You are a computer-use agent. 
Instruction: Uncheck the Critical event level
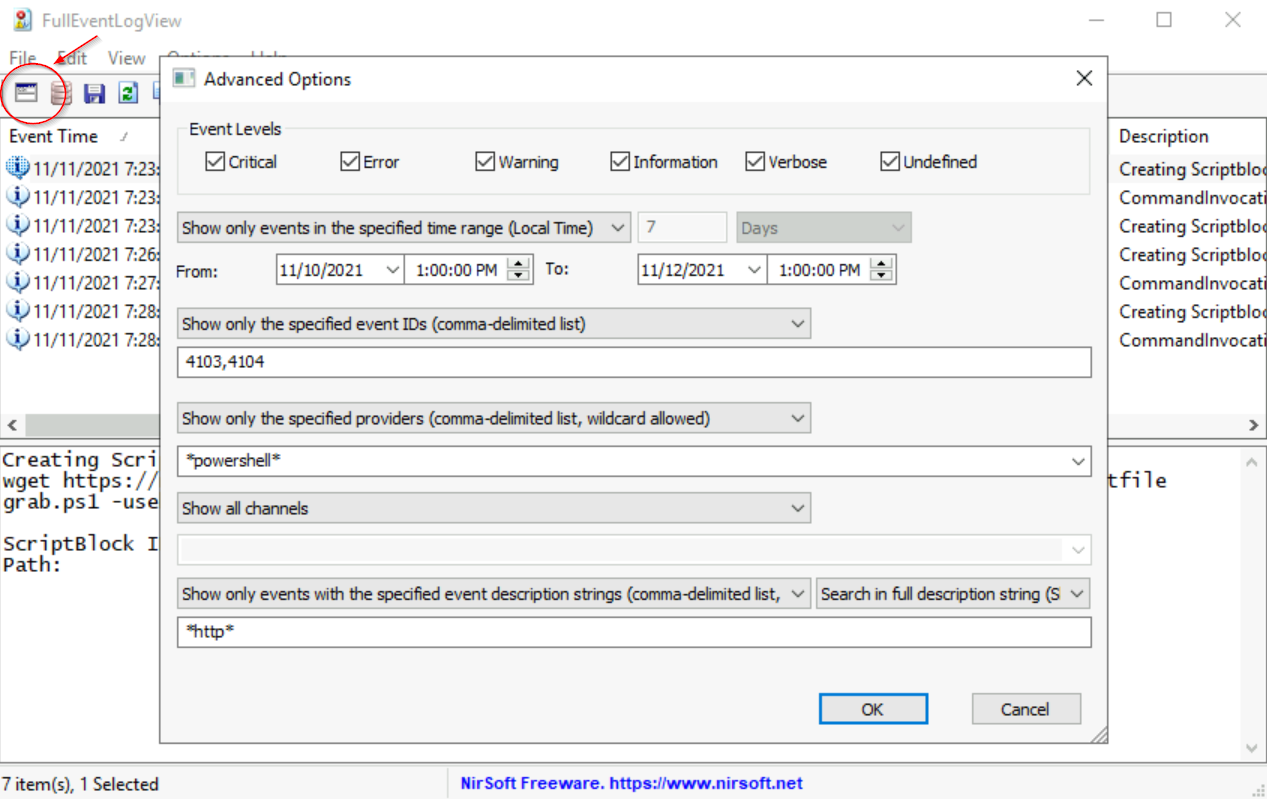tap(215, 162)
